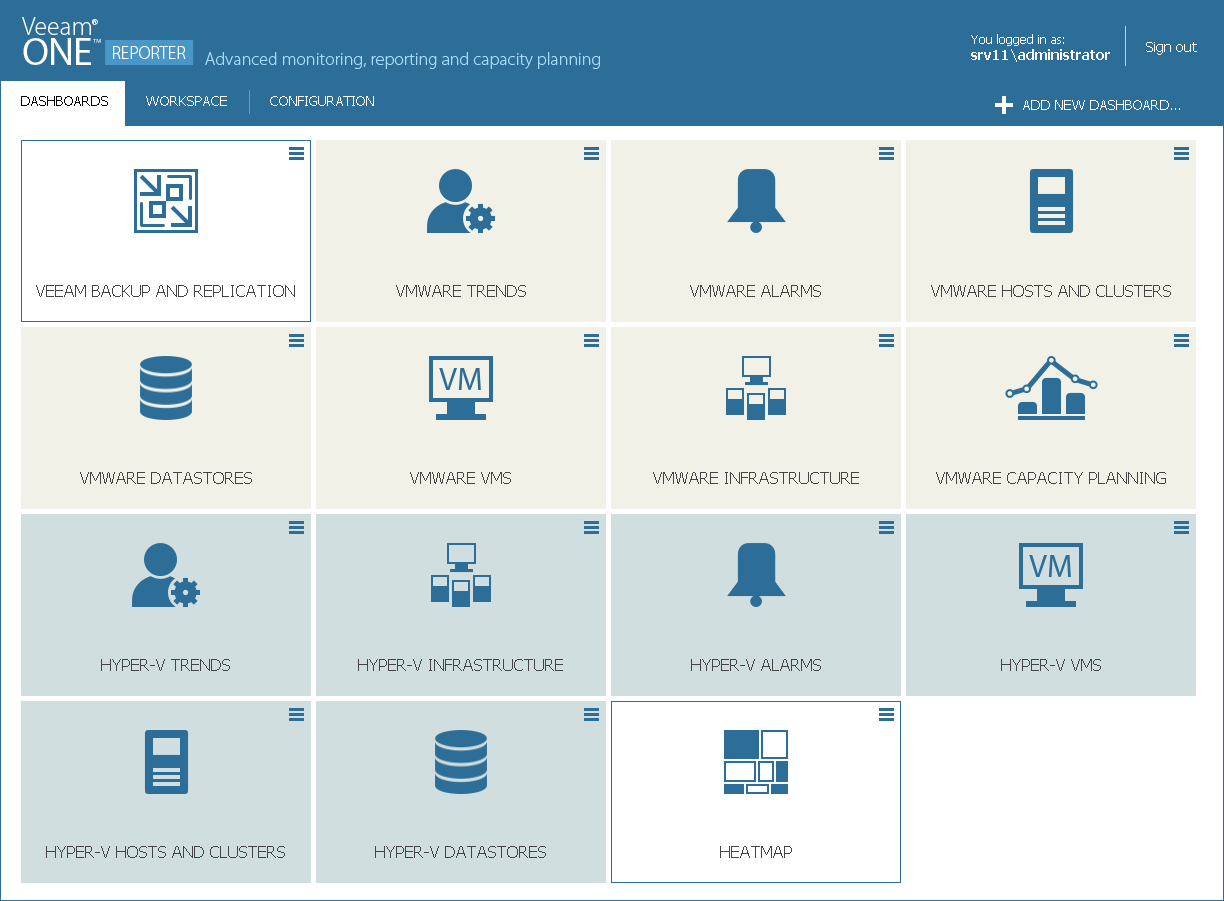Open the menu on Heatmap tile
The image size is (1224, 901).
tap(887, 714)
